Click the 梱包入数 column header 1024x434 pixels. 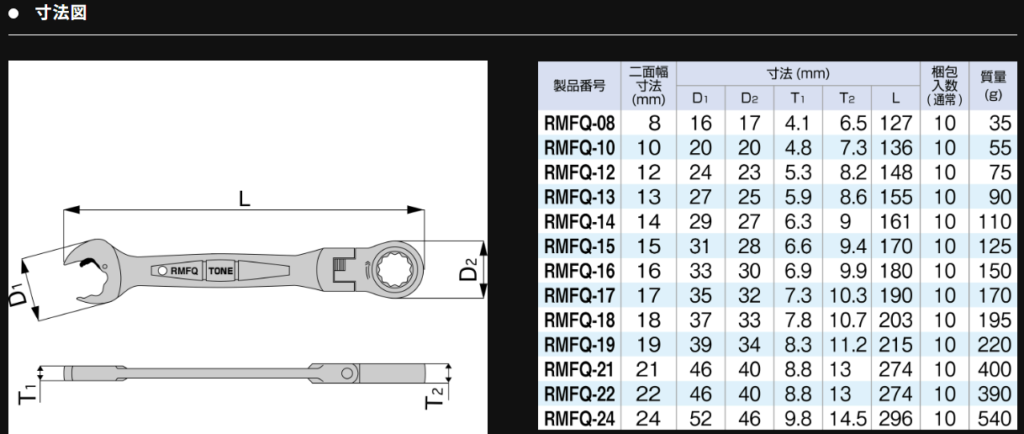pyautogui.click(x=943, y=85)
